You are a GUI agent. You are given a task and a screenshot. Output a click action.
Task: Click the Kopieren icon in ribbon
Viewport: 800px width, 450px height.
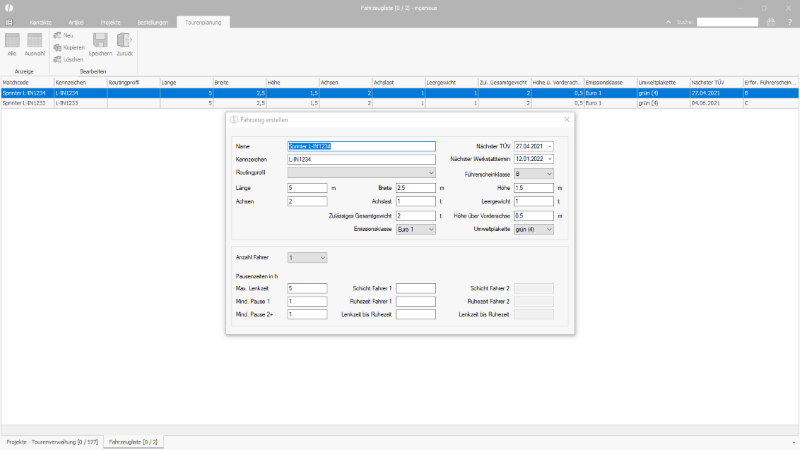[x=58, y=47]
